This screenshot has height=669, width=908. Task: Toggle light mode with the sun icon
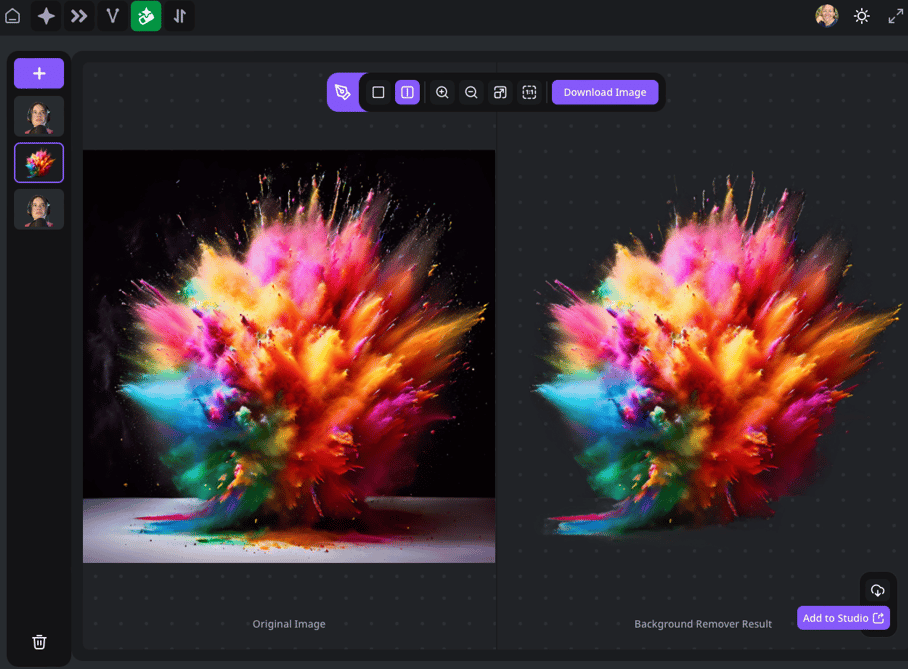(862, 16)
